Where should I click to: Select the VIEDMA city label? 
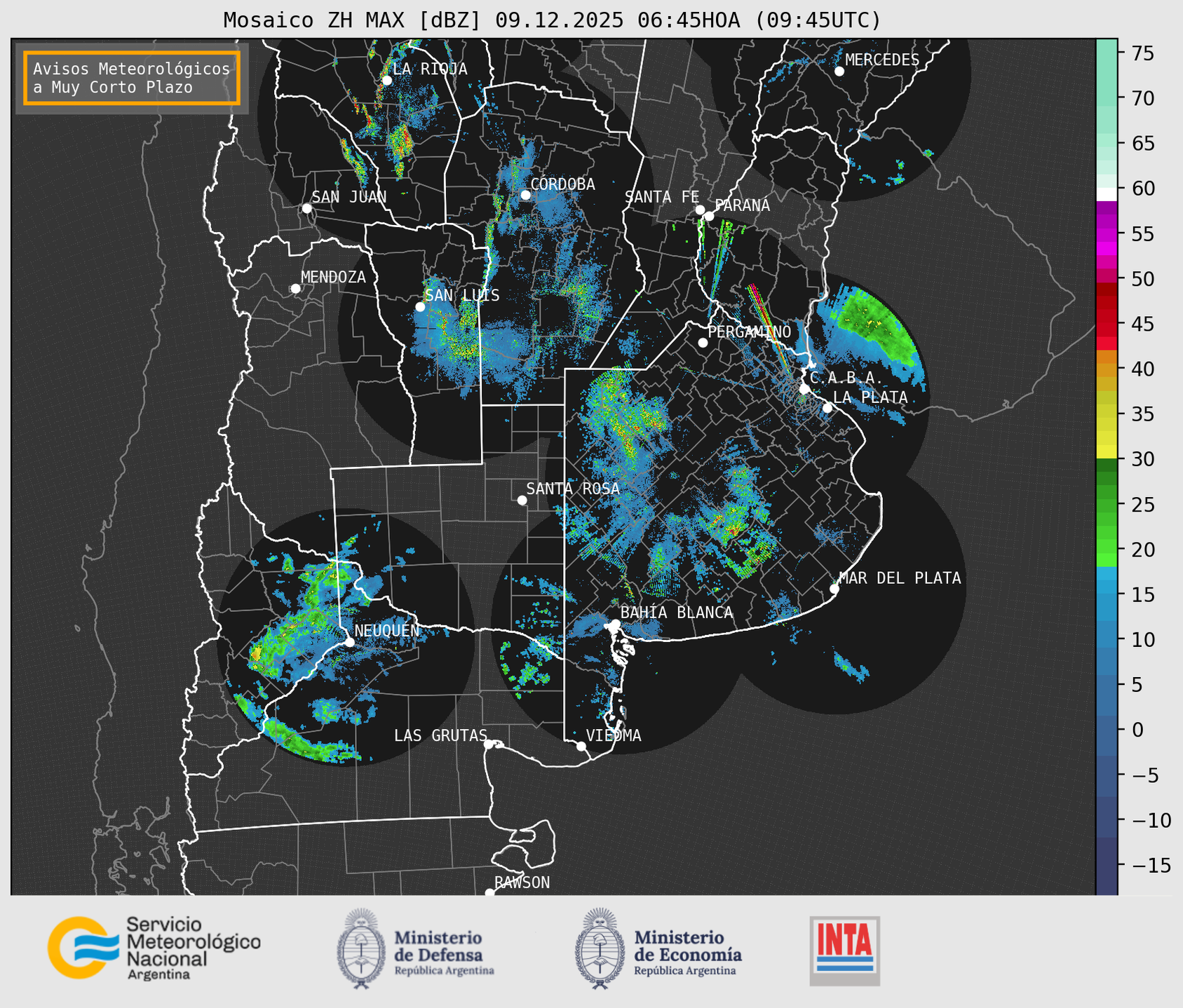[x=614, y=736]
